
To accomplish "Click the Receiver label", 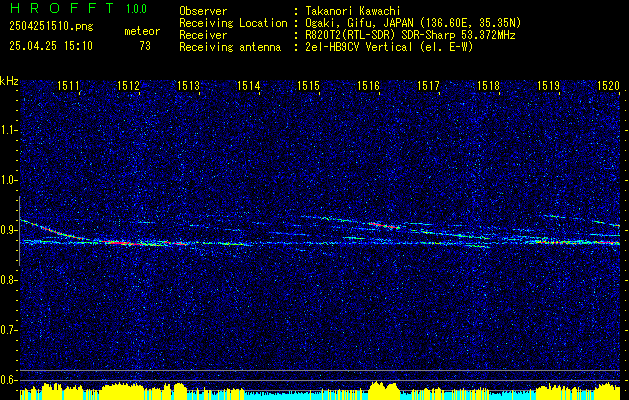I will [x=203, y=35].
